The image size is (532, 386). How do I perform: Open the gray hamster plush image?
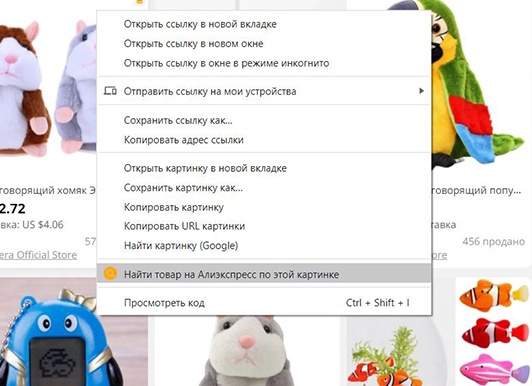[x=247, y=351]
